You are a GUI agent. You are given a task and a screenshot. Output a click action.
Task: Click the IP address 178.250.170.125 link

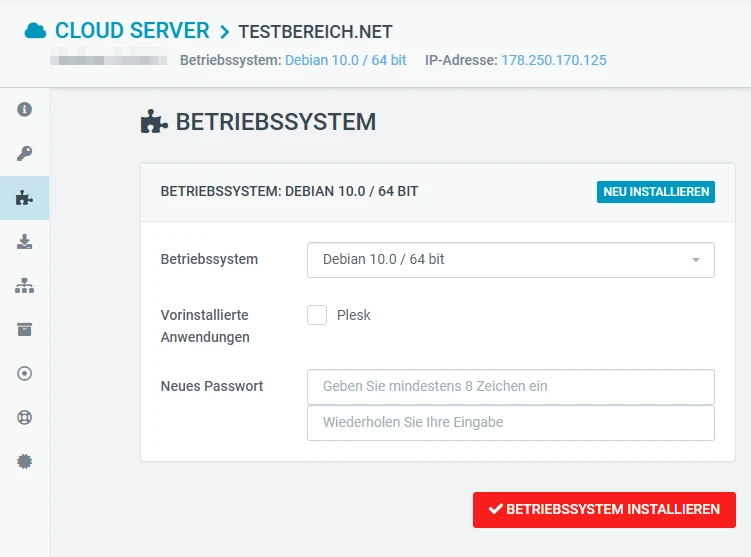[553, 60]
